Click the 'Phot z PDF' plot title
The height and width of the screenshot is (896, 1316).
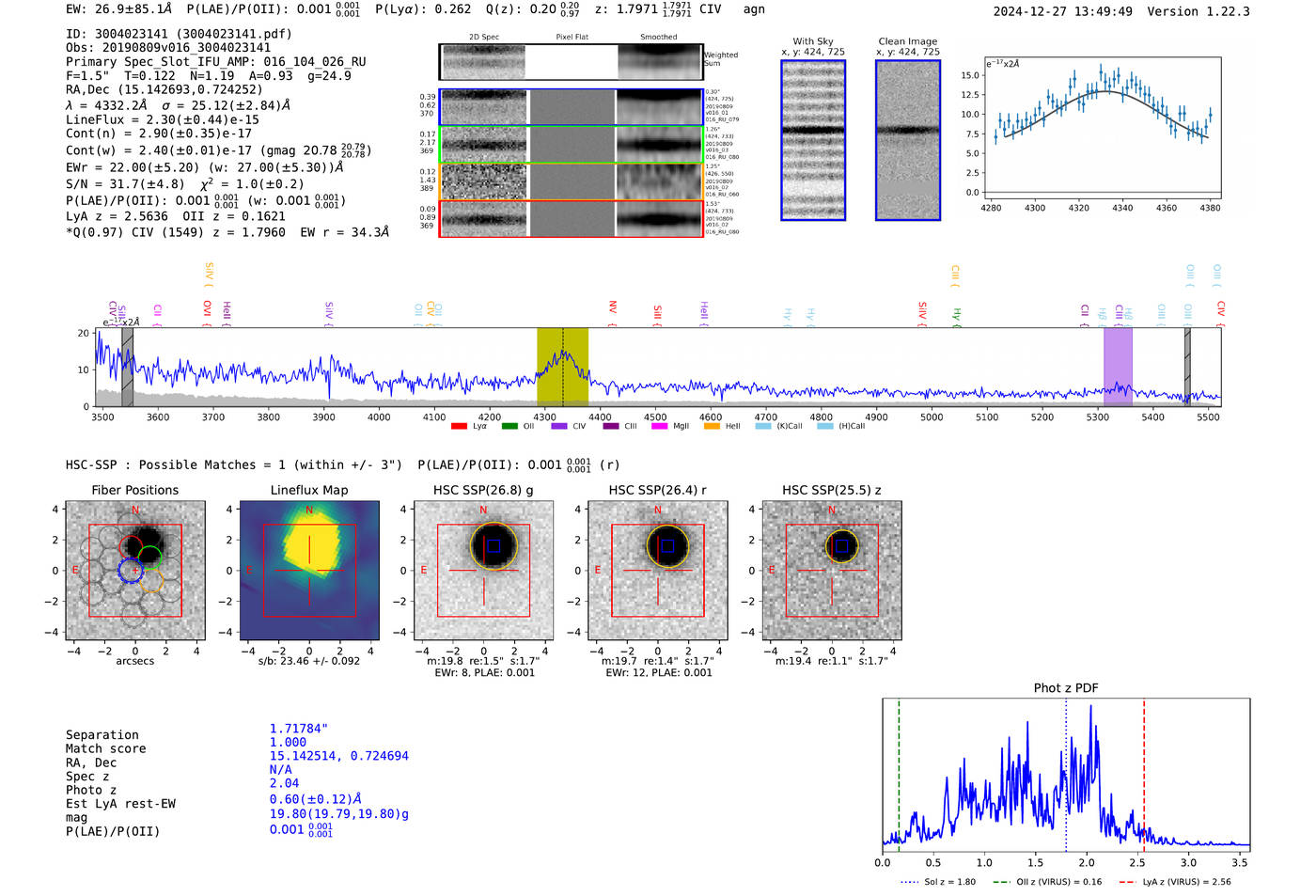pos(1066,688)
